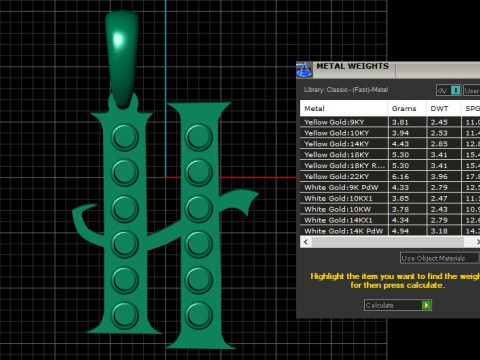Sort by the DWT column header
The height and width of the screenshot is (360, 480).
click(x=444, y=108)
